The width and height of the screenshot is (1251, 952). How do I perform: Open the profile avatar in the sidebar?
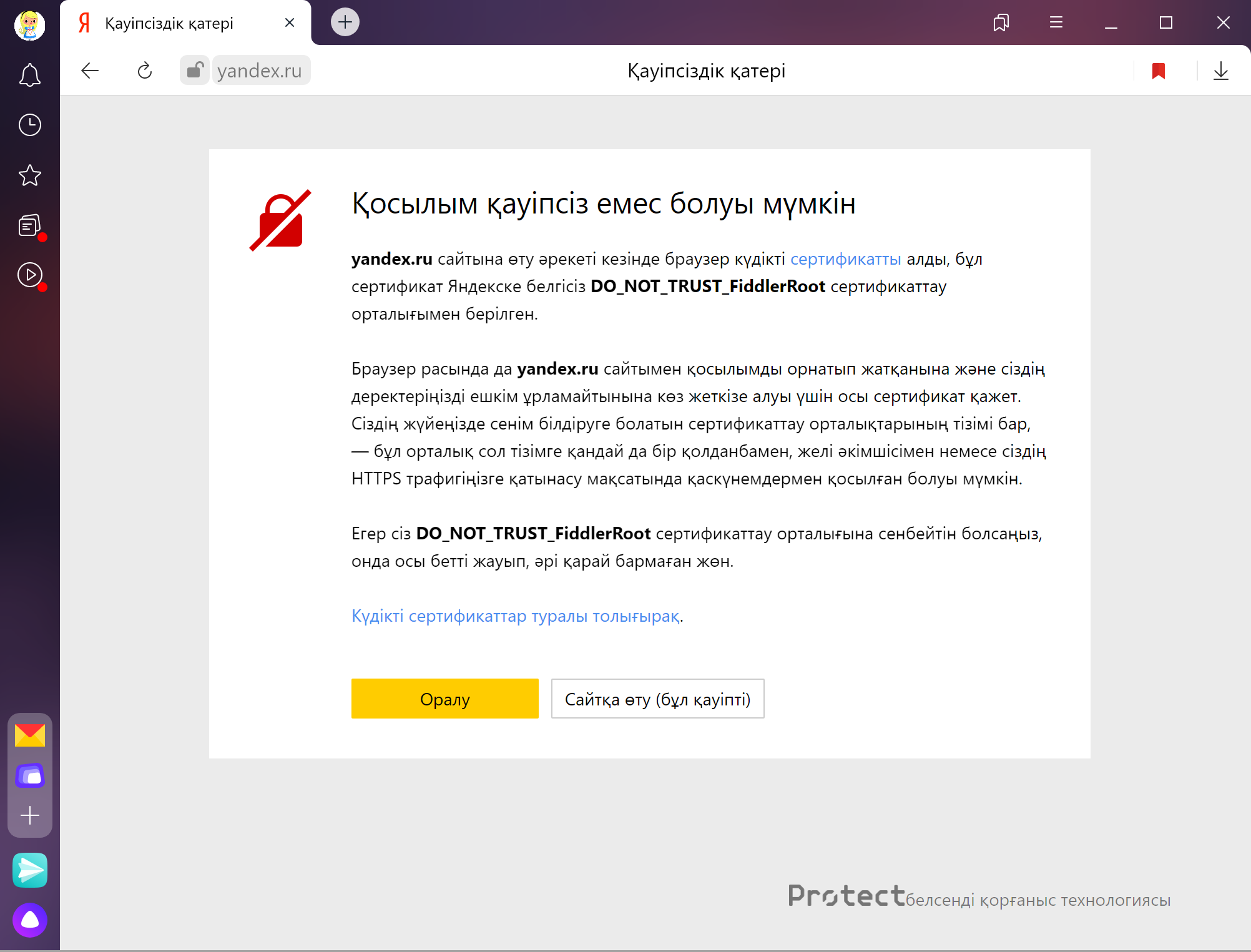tap(29, 26)
